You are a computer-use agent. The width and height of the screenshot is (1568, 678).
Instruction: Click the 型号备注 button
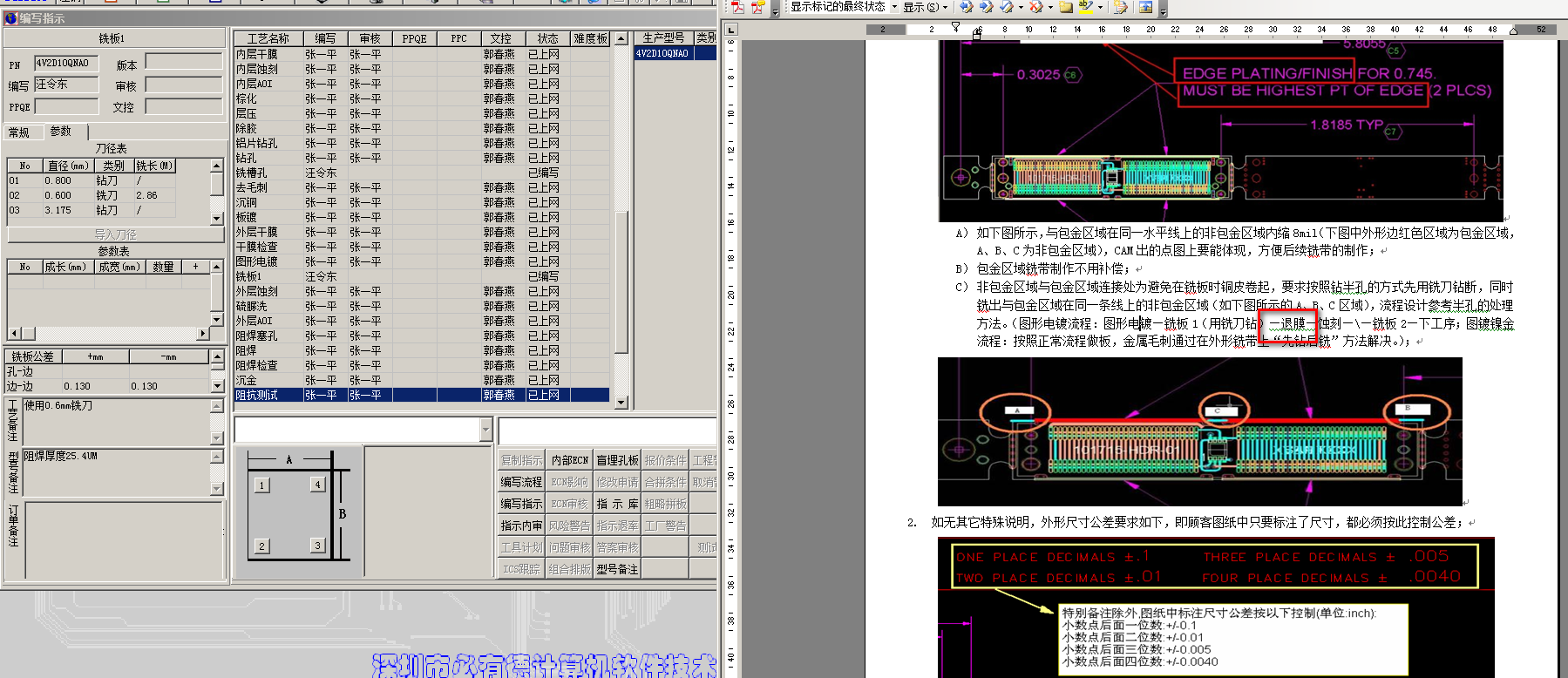pos(617,569)
